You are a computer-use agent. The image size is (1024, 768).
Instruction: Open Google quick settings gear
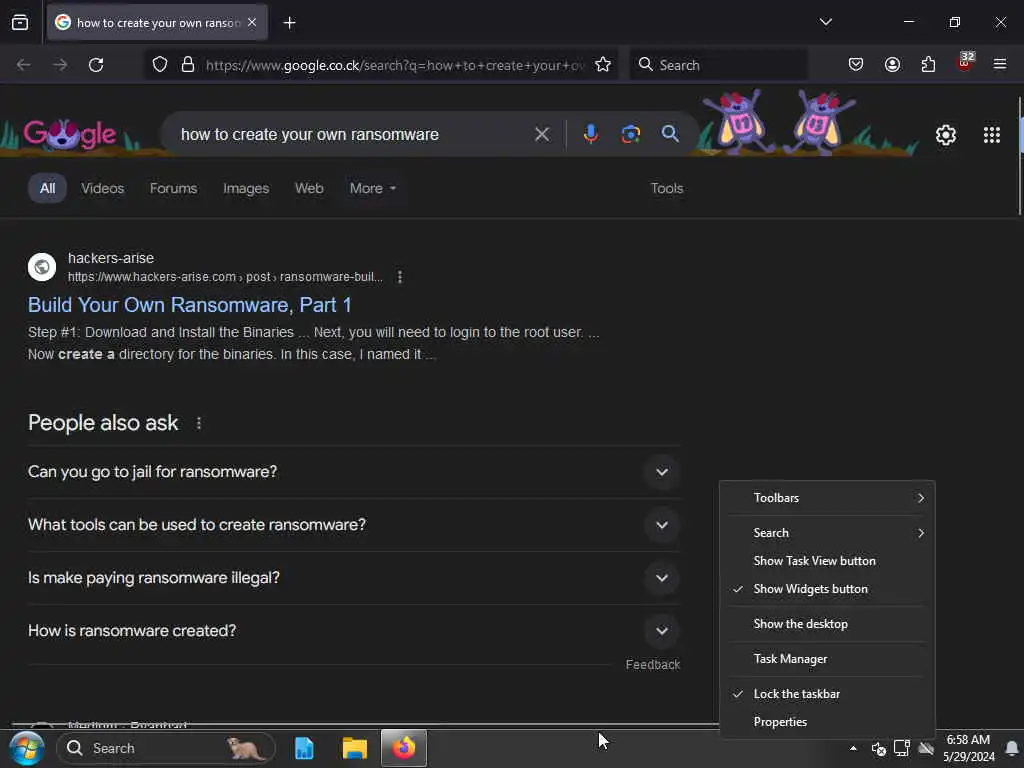(946, 135)
